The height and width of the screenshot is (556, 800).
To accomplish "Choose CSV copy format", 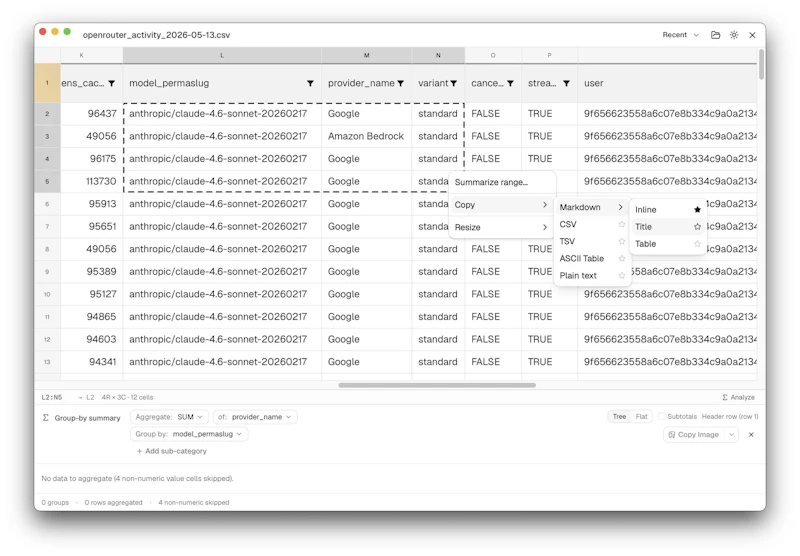I will point(591,224).
